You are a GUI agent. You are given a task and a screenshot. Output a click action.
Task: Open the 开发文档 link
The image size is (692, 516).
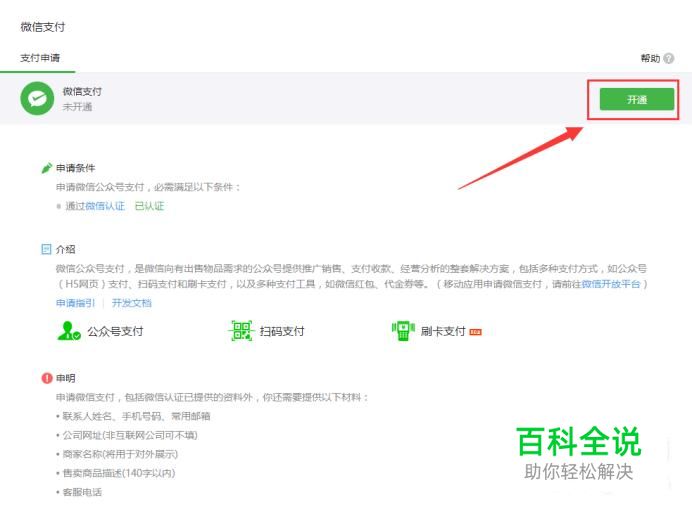(132, 303)
